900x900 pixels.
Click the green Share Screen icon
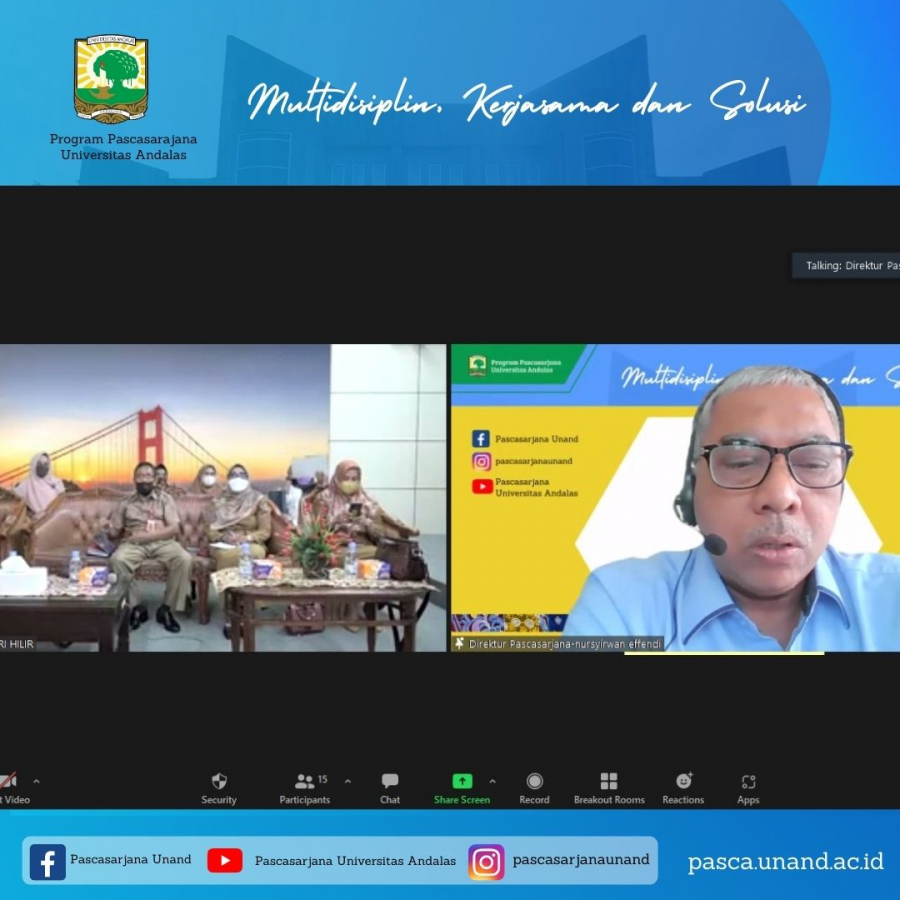[x=462, y=782]
